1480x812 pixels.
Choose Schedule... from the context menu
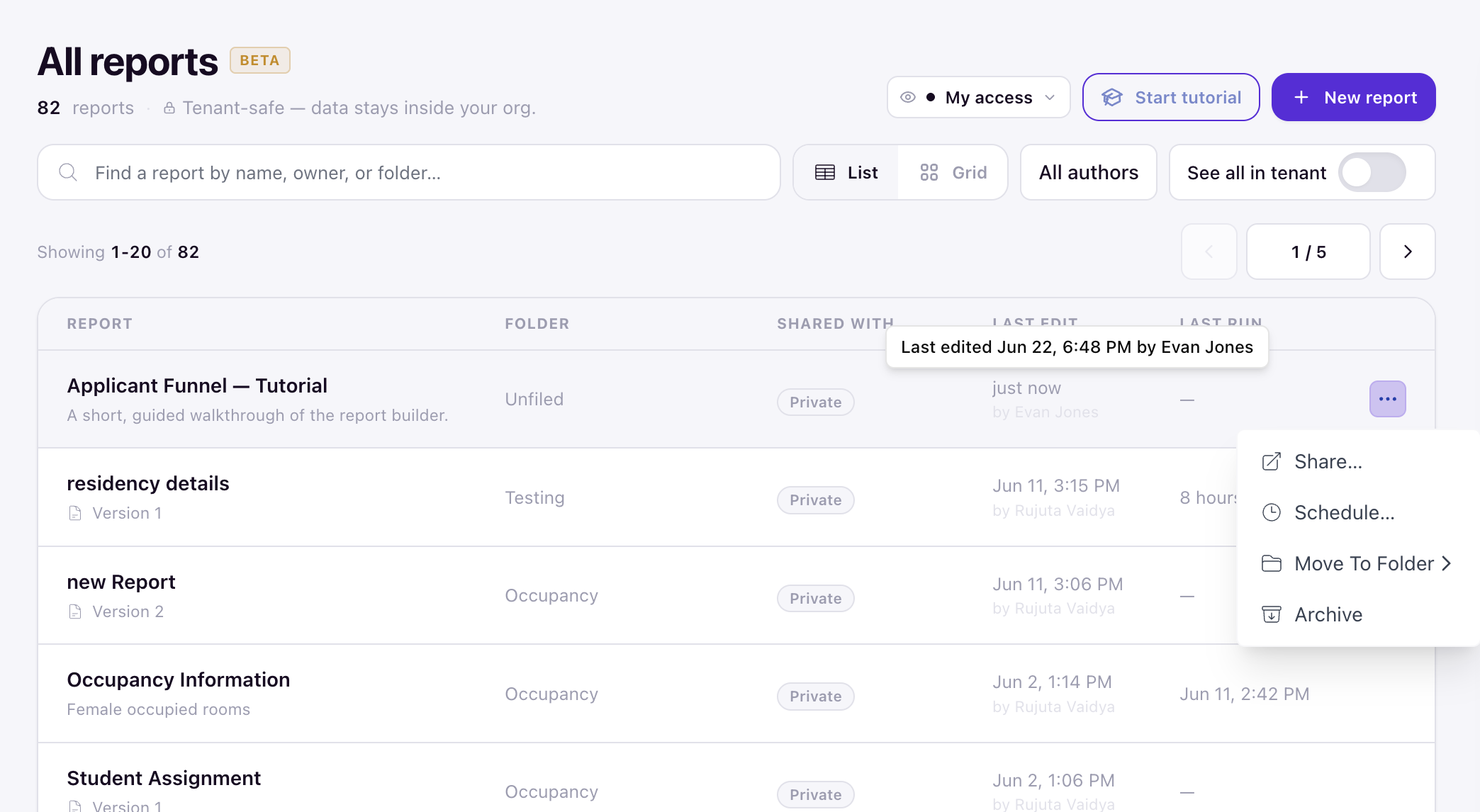1357,512
